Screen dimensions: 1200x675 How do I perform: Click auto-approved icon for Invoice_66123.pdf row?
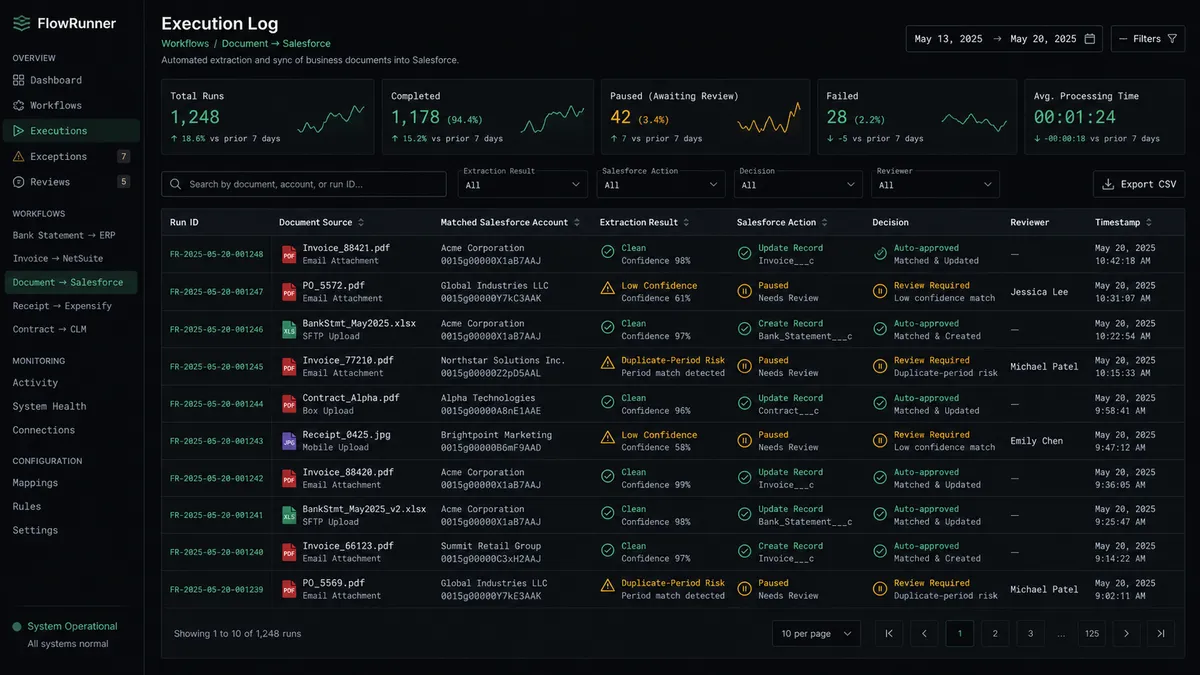click(x=880, y=552)
